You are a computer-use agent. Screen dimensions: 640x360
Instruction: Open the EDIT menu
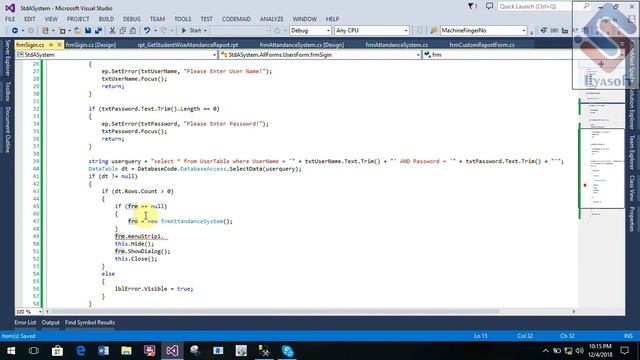click(x=29, y=19)
